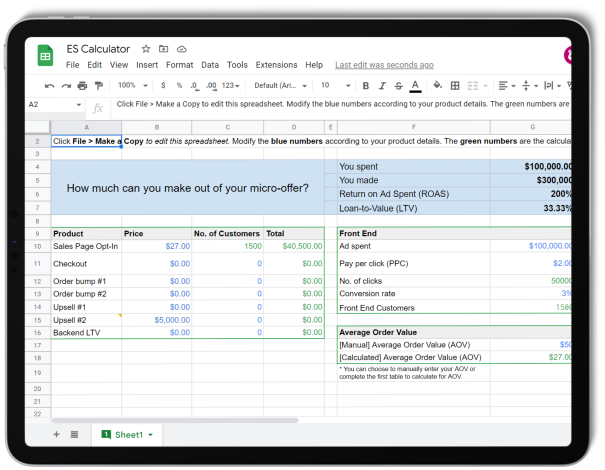Open the user account avatar
Image resolution: width=605 pixels, height=470 pixels.
tap(568, 55)
